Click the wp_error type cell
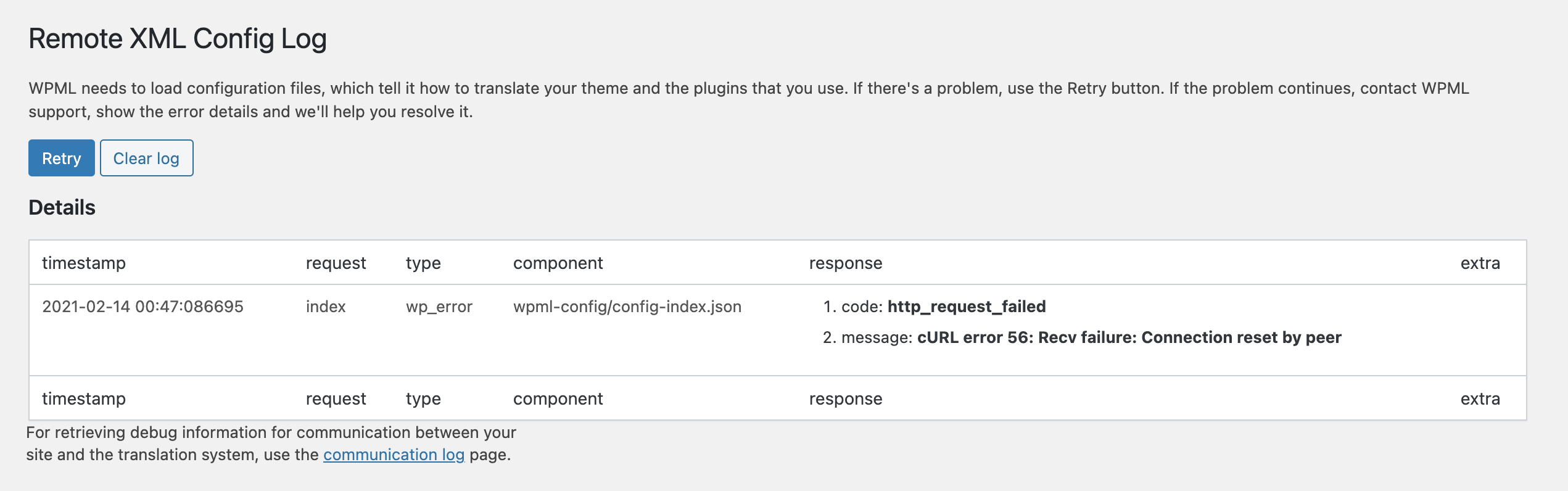The height and width of the screenshot is (491, 1568). [439, 307]
